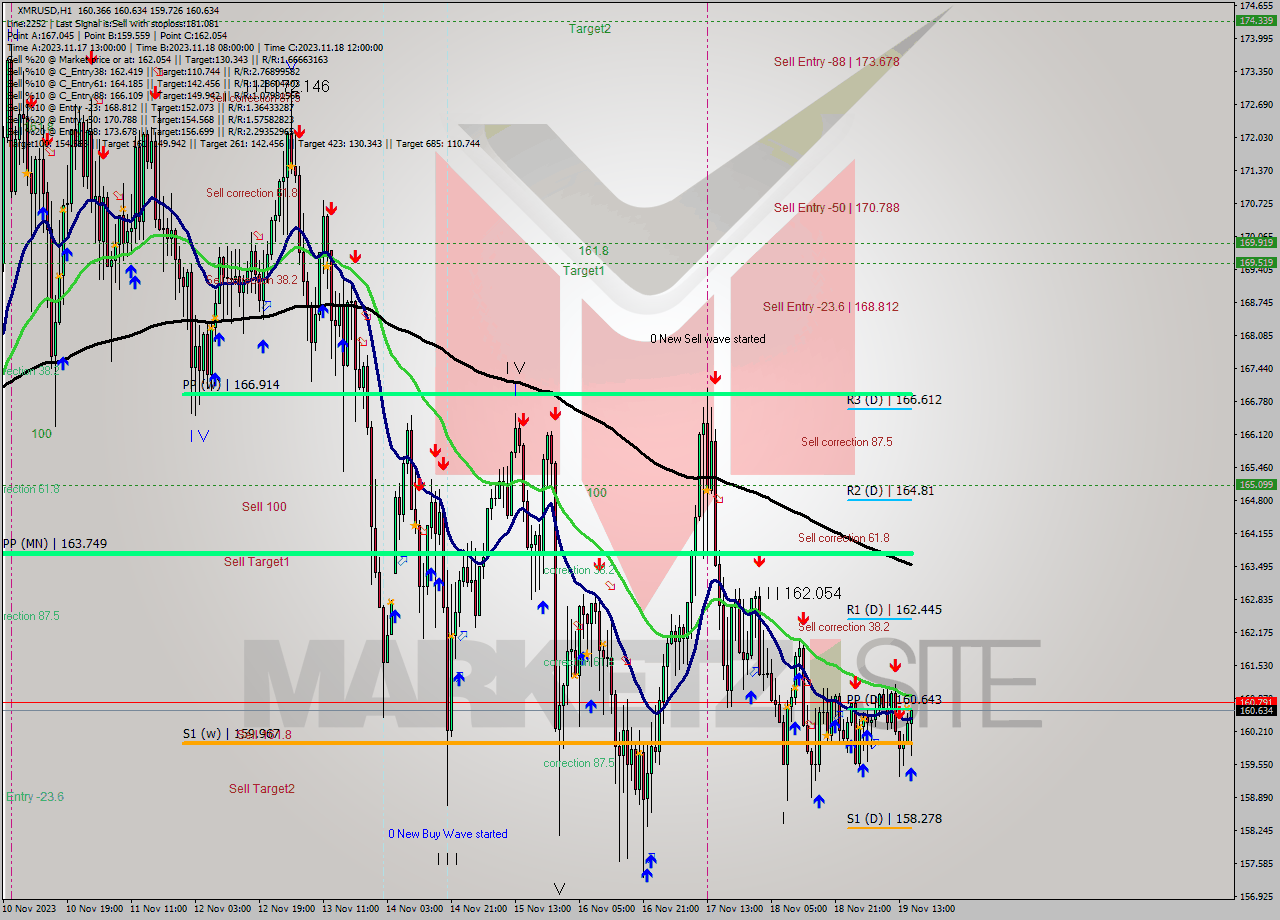This screenshot has height=920, width=1280.
Task: Click the '17 Nov 13:00' time label
Action: pyautogui.click(x=734, y=909)
